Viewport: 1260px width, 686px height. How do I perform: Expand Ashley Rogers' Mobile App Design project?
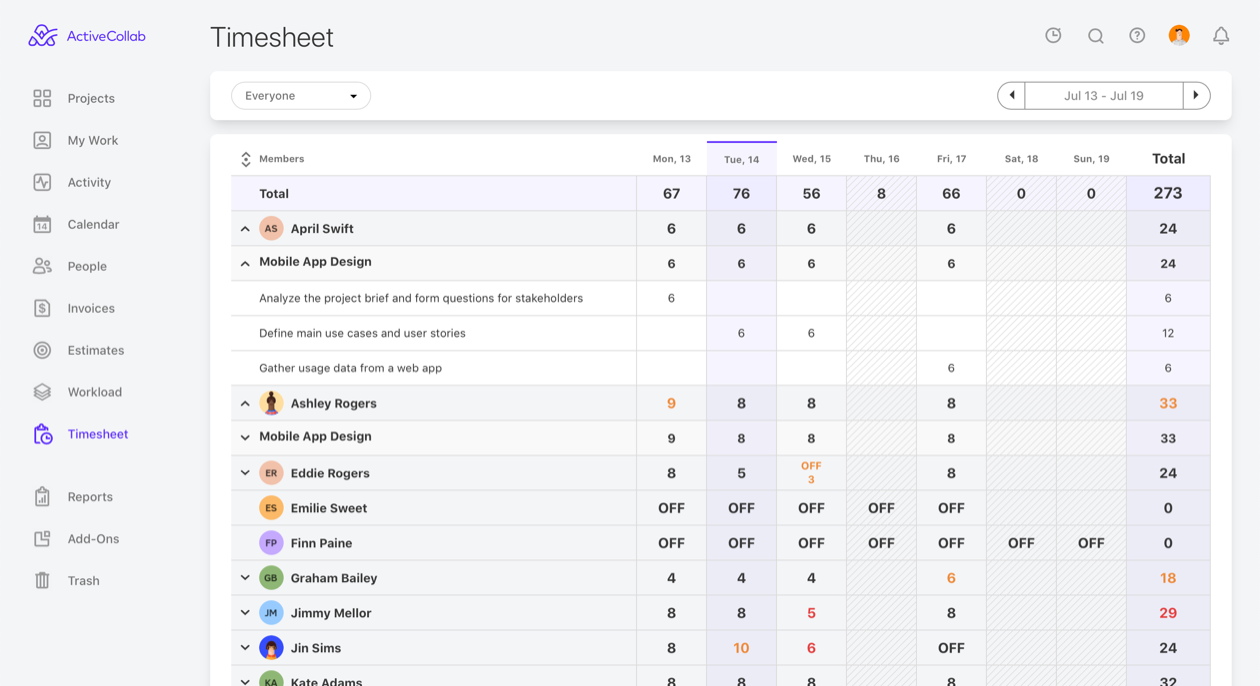(245, 438)
